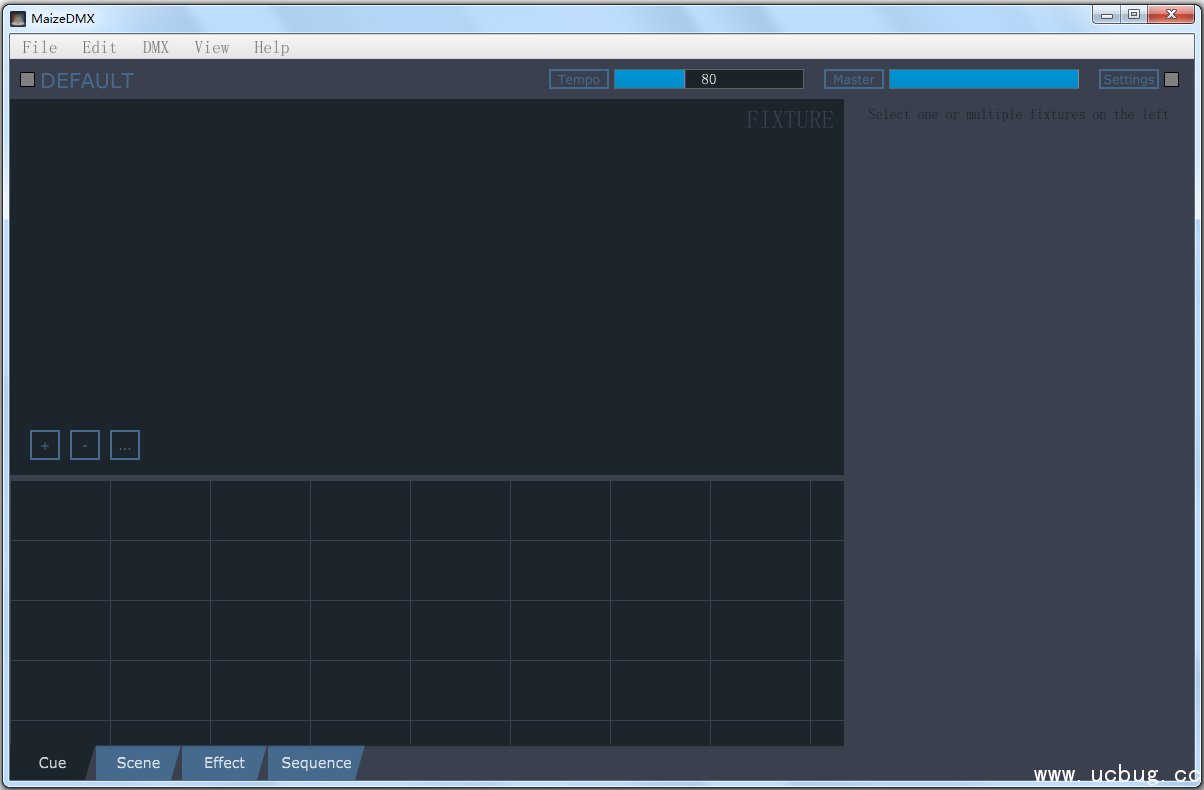Open the fixture more options ellipsis button
Image resolution: width=1204 pixels, height=790 pixels.
(125, 445)
